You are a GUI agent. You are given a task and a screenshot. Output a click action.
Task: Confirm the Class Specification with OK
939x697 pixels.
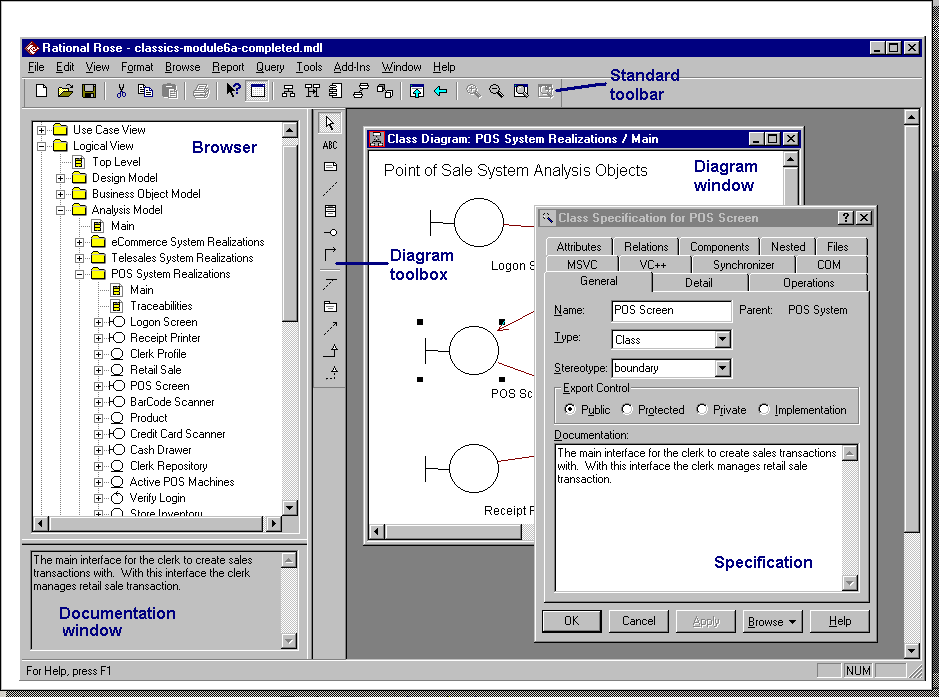tap(571, 621)
